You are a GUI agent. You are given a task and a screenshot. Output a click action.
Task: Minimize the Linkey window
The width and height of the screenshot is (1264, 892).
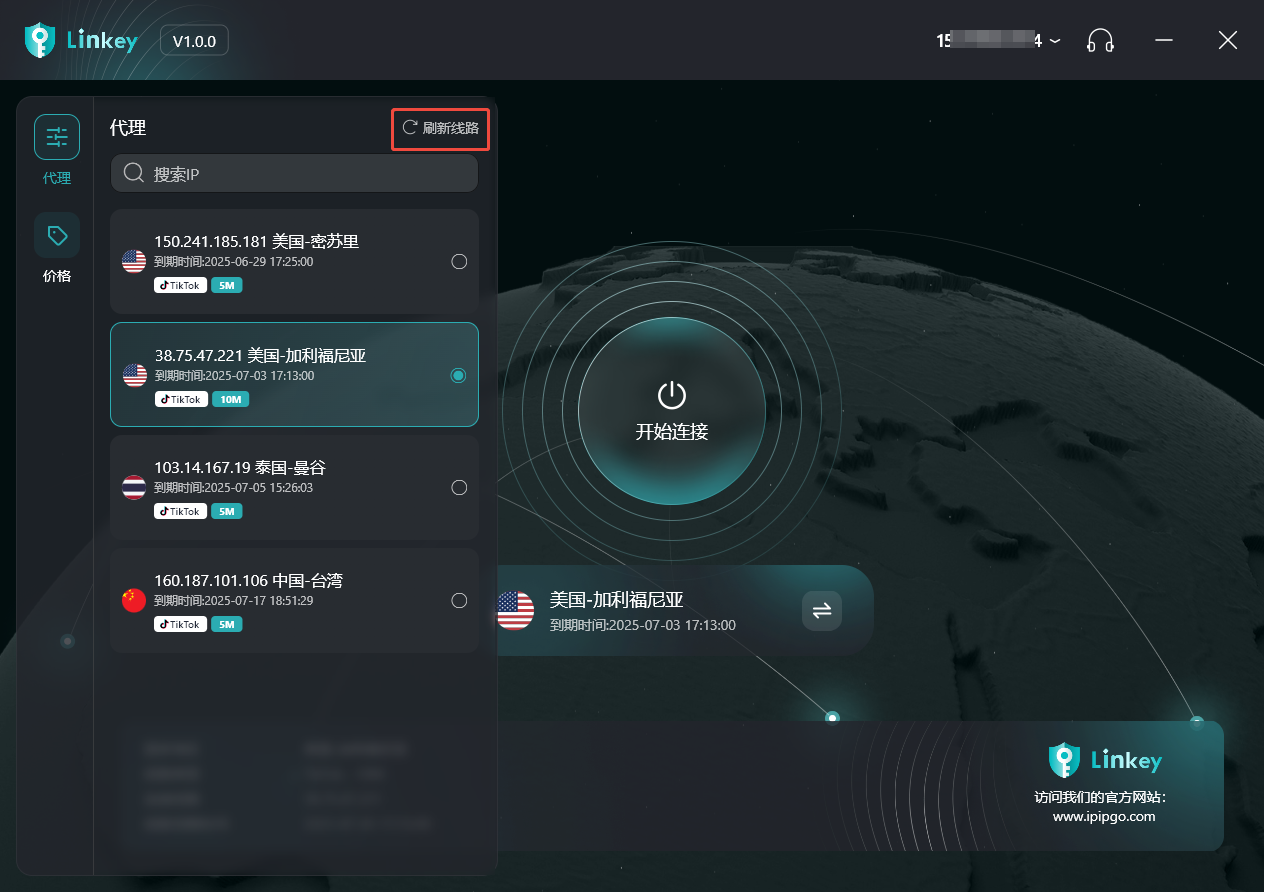point(1164,41)
